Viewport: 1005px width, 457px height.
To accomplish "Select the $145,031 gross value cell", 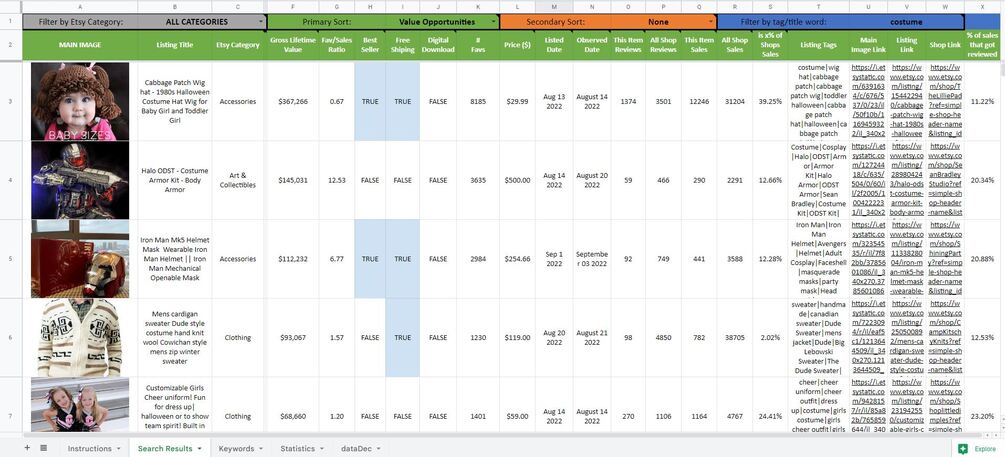I will [293, 180].
